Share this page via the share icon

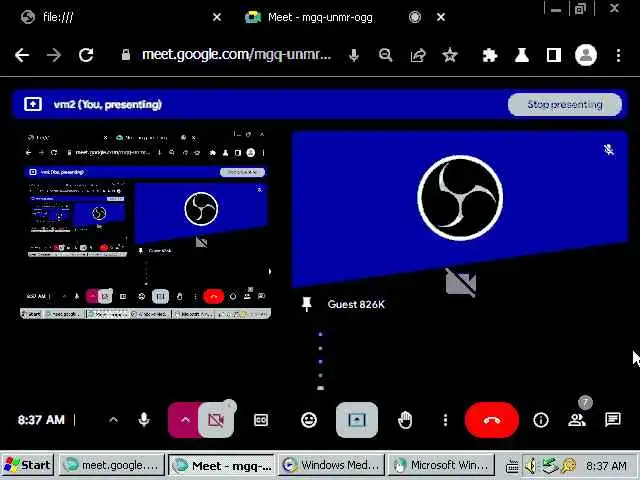coord(418,55)
